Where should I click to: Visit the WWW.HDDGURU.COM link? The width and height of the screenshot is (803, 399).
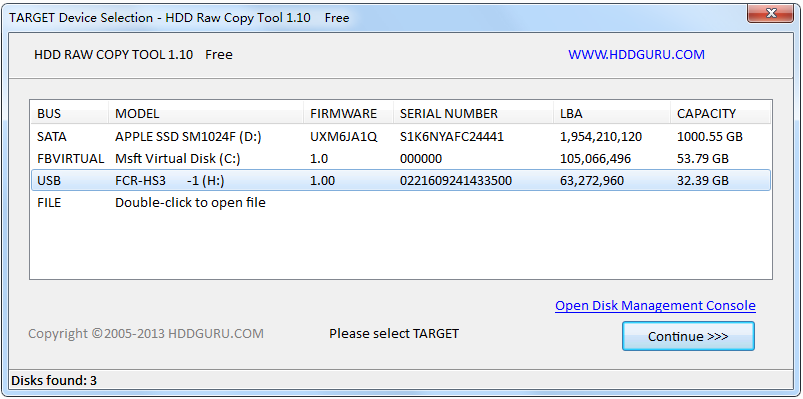(x=637, y=54)
